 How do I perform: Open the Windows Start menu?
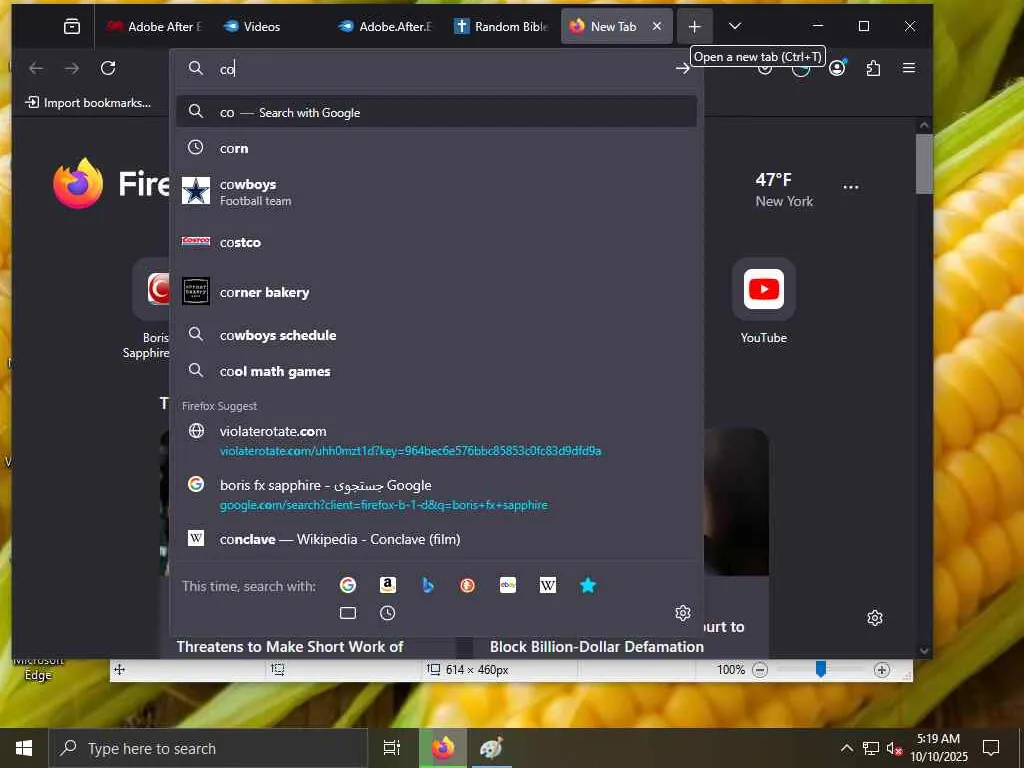click(24, 748)
